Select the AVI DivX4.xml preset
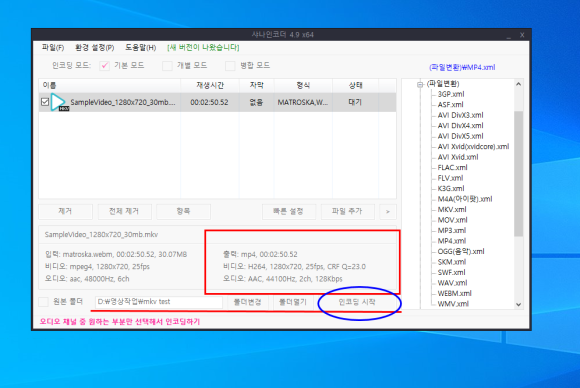 460,126
